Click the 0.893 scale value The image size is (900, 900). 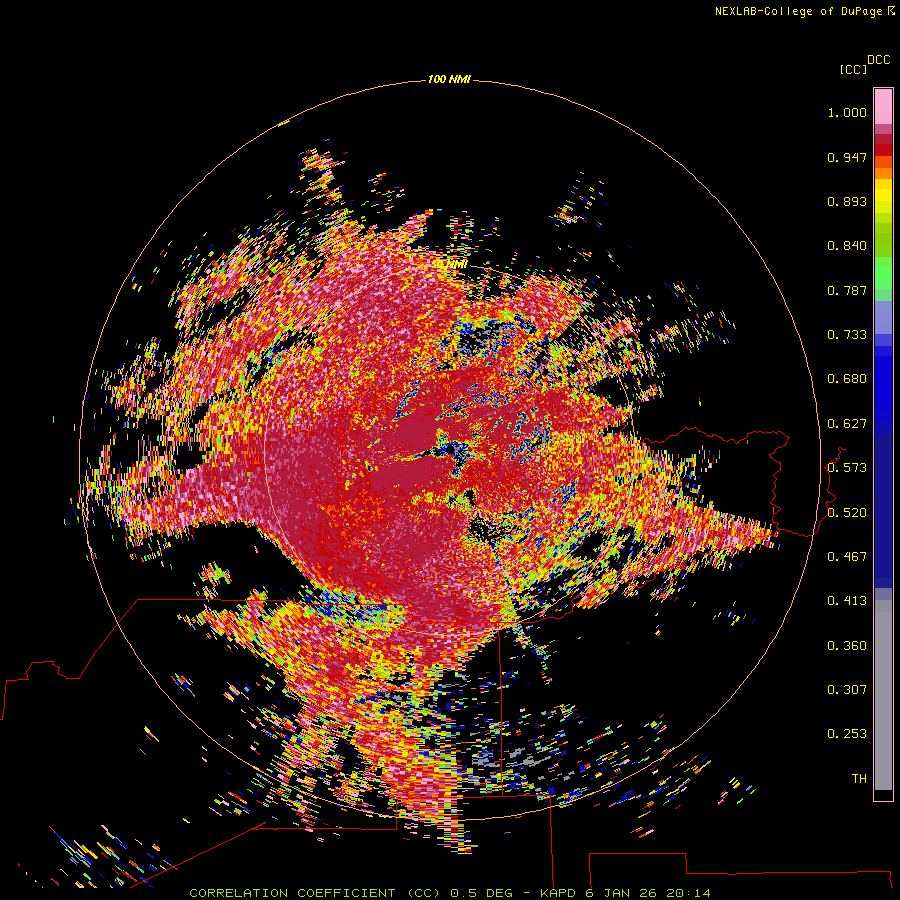point(847,201)
